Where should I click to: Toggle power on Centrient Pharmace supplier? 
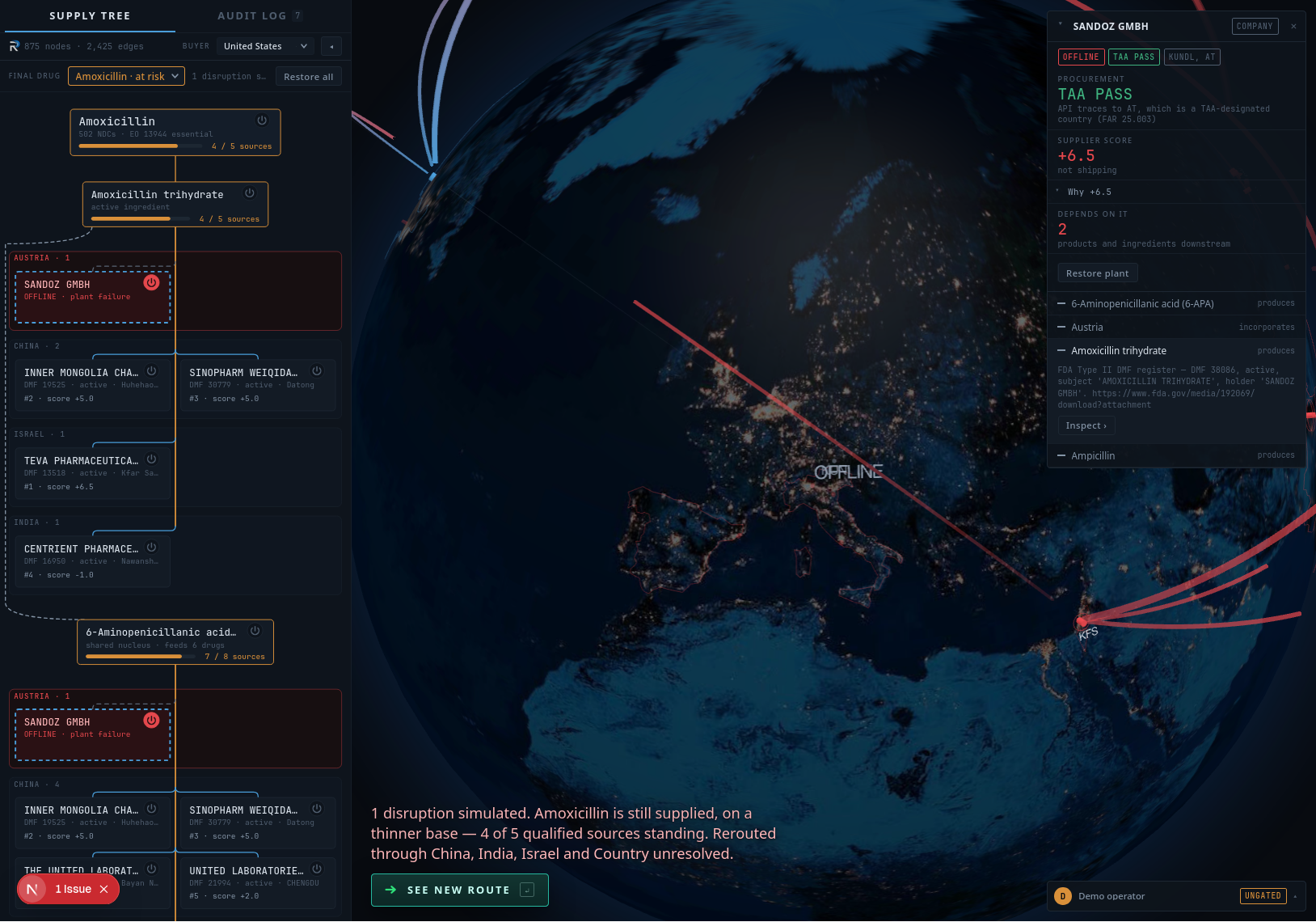(x=151, y=548)
